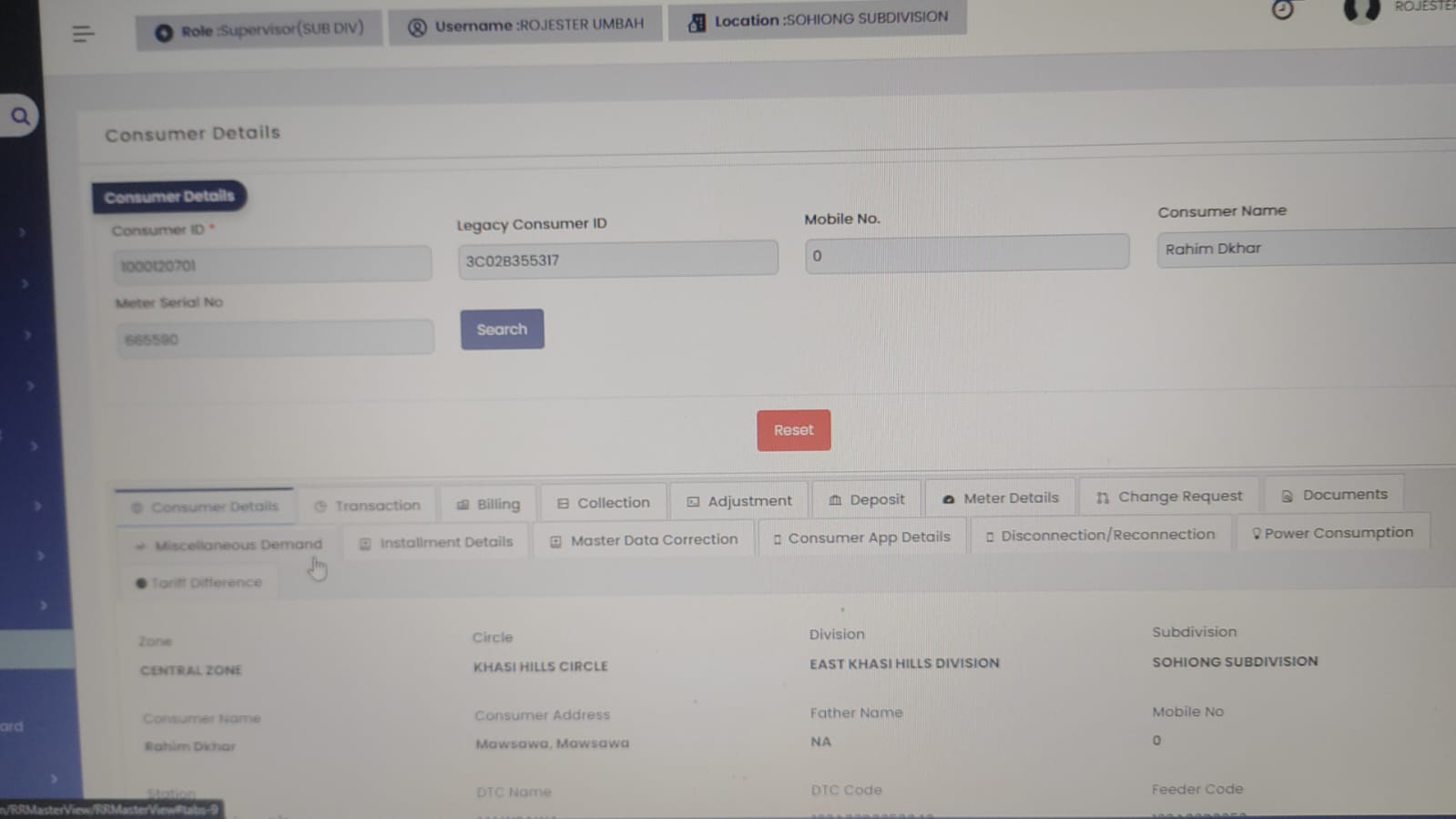Click the DTC Name label
1456x819 pixels.
[514, 792]
